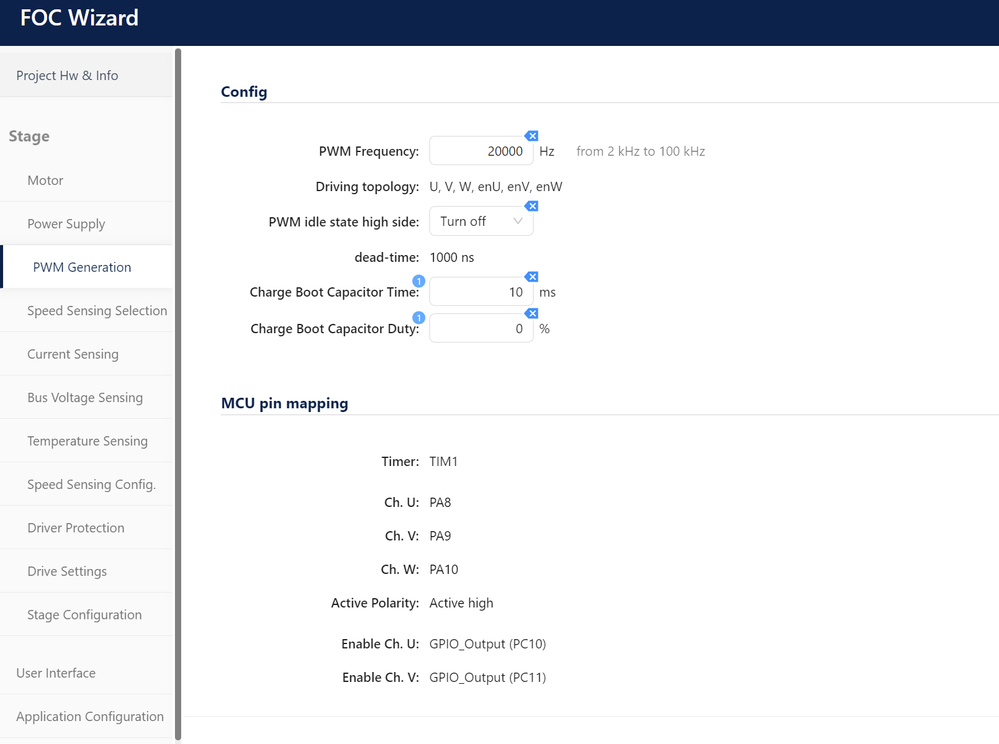Click reset icon on Charge Boot Capacitor Time
Viewport: 999px width, 744px height.
[532, 277]
